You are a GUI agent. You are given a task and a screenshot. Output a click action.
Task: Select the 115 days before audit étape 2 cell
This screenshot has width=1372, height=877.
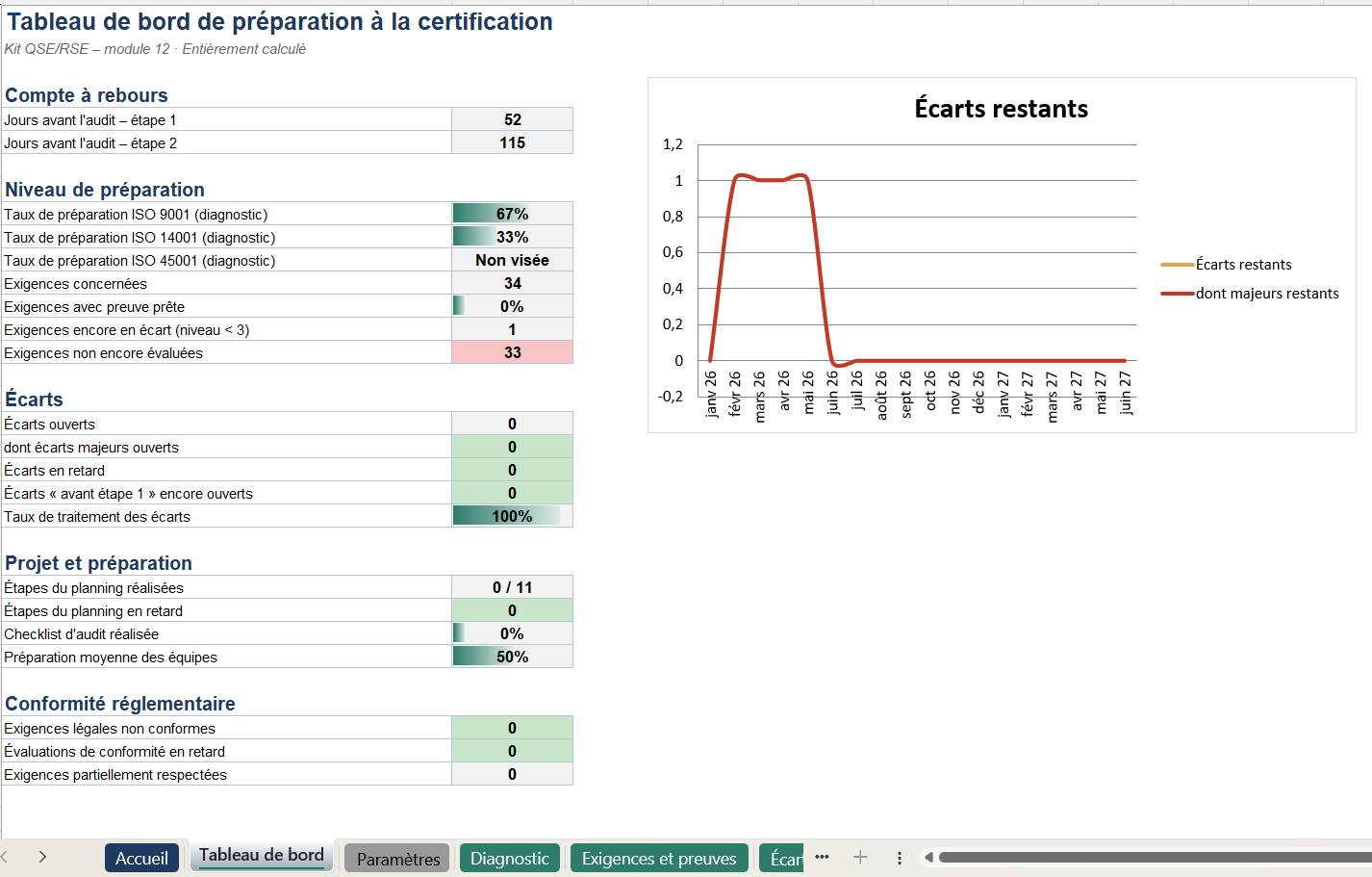(x=512, y=142)
